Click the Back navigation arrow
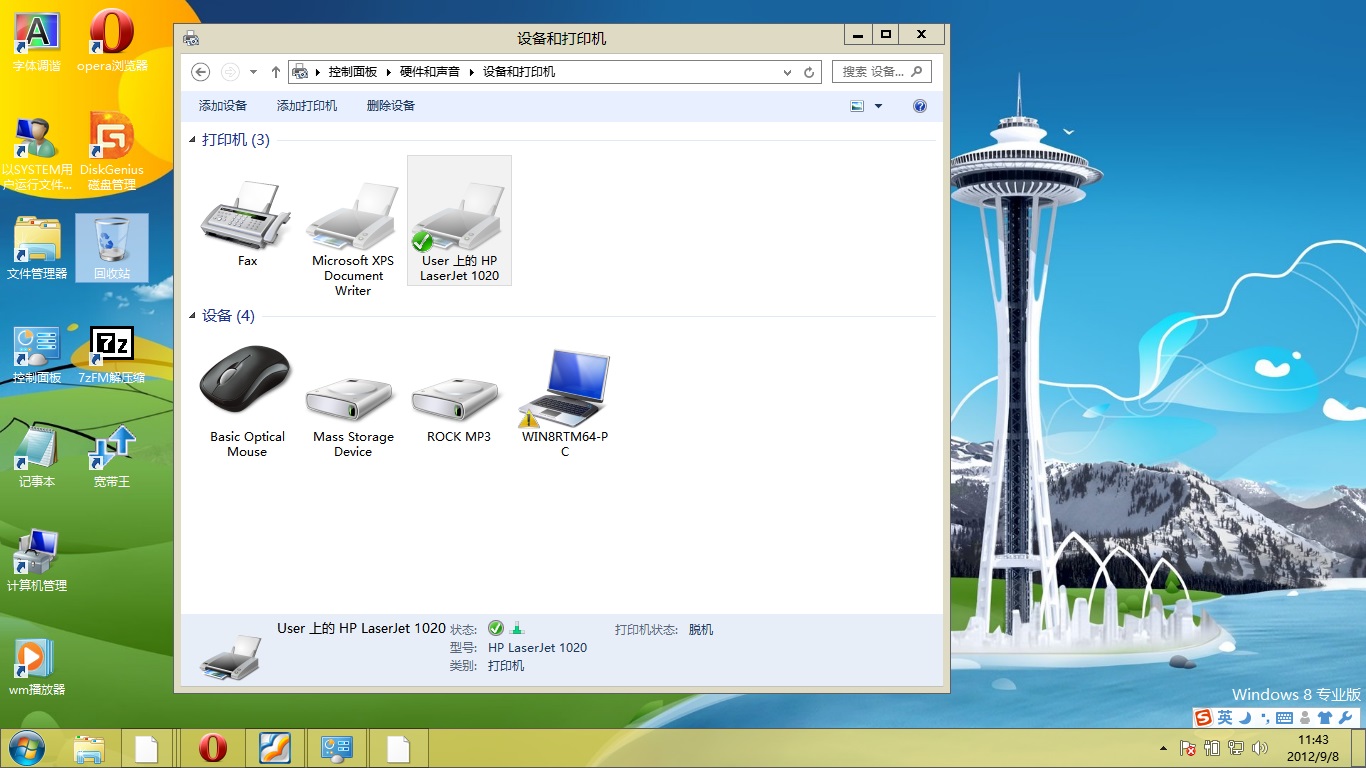The height and width of the screenshot is (768, 1366). 200,72
